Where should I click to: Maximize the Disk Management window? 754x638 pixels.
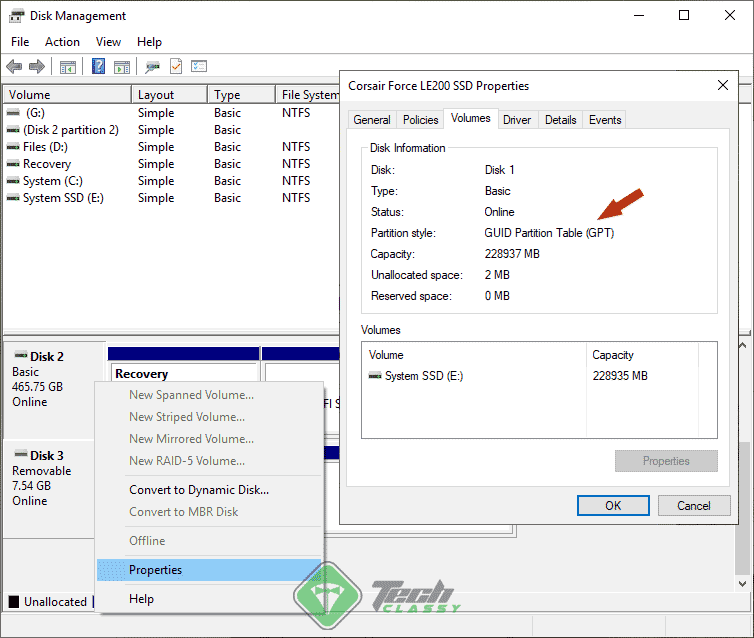[x=683, y=15]
